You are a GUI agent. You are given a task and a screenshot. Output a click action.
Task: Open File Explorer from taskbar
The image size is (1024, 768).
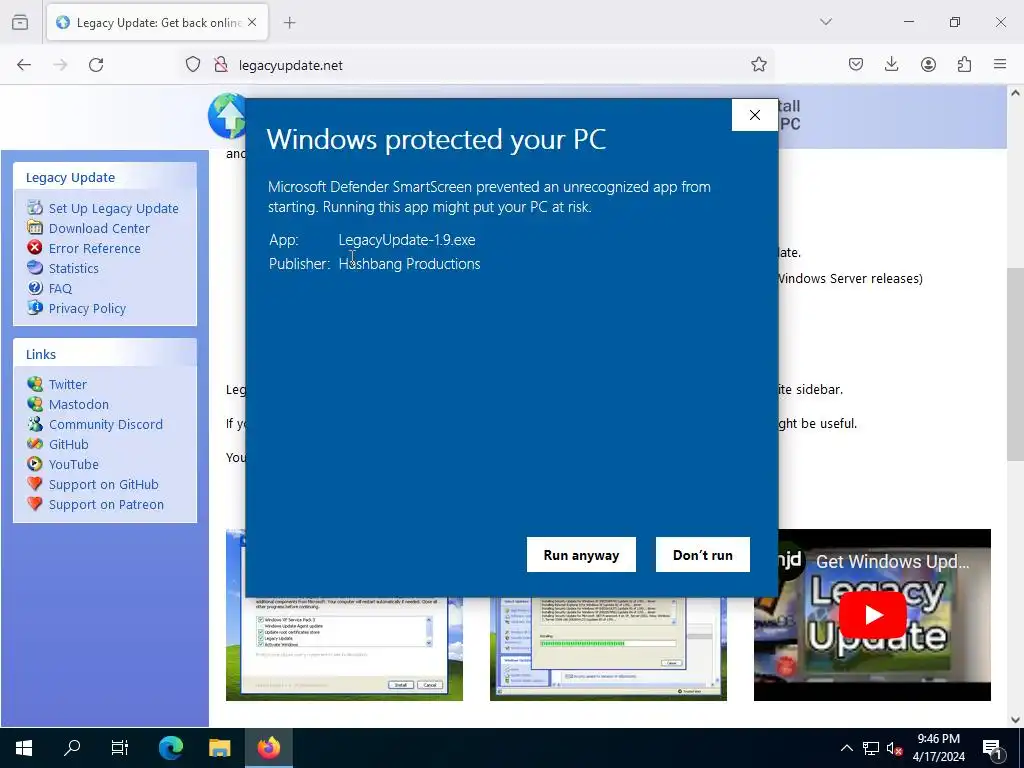pyautogui.click(x=219, y=748)
